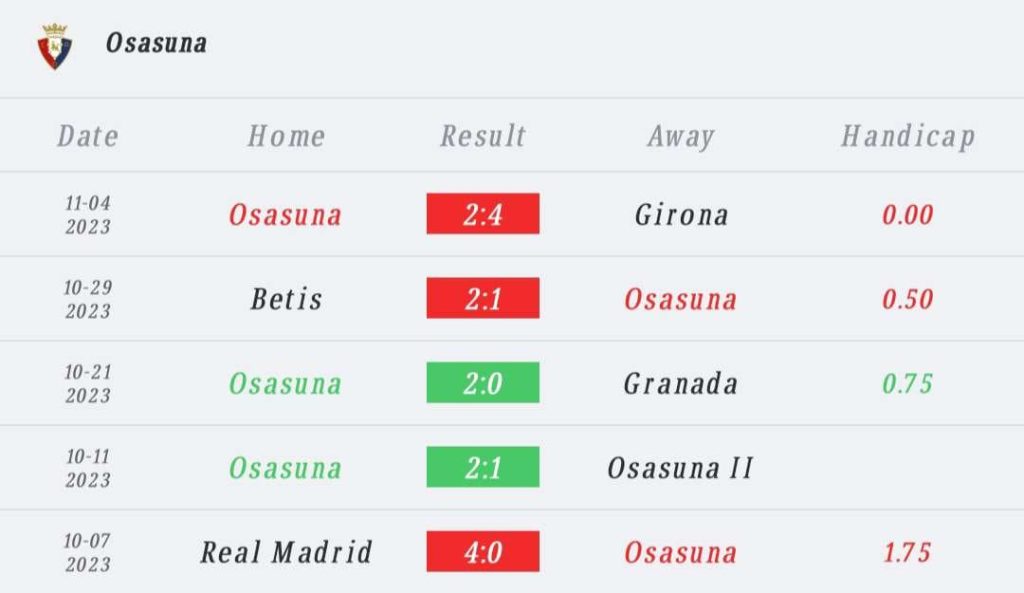Open the Osasuna team title

click(x=156, y=43)
